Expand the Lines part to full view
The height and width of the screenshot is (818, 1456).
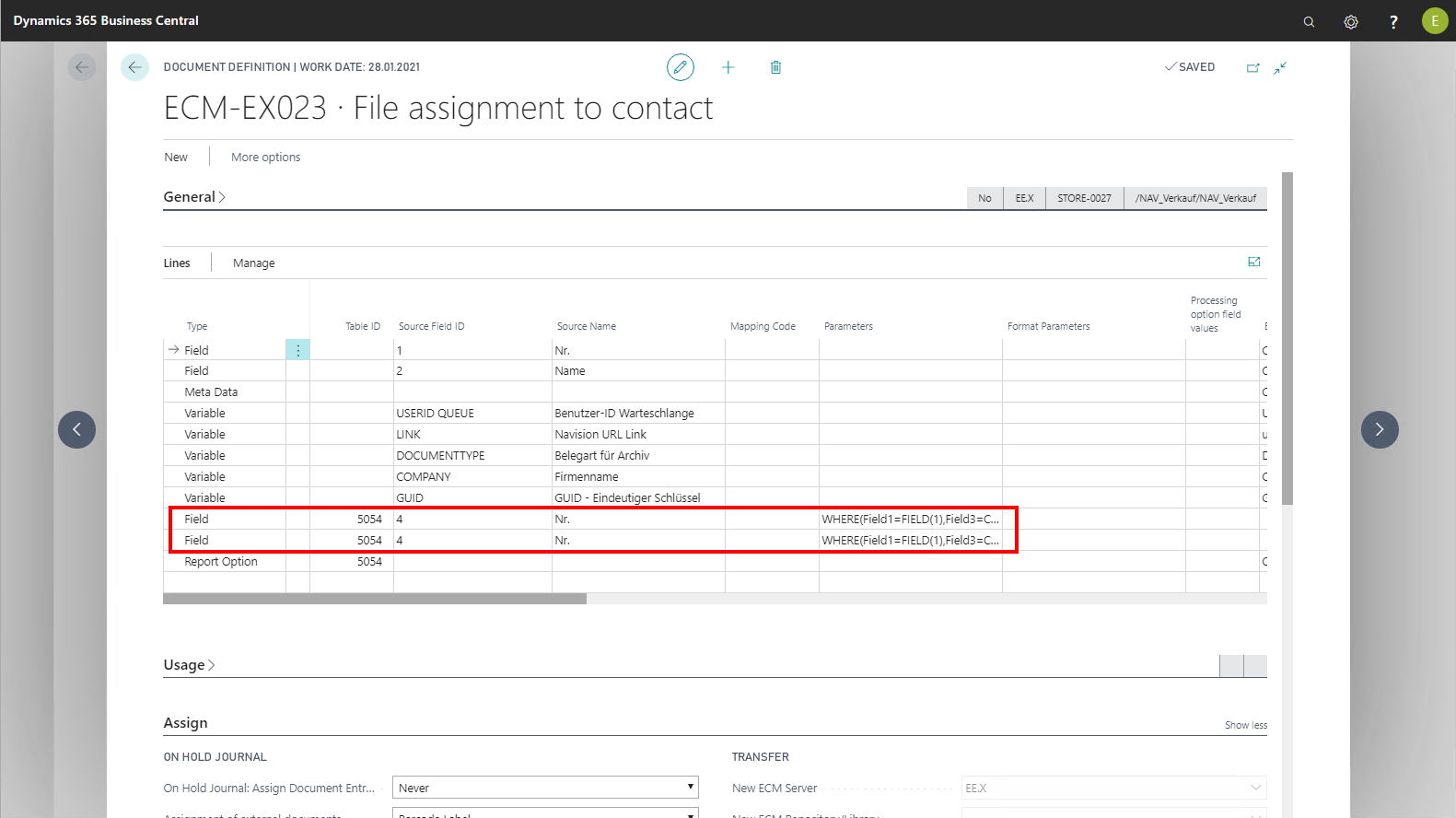coord(1253,263)
